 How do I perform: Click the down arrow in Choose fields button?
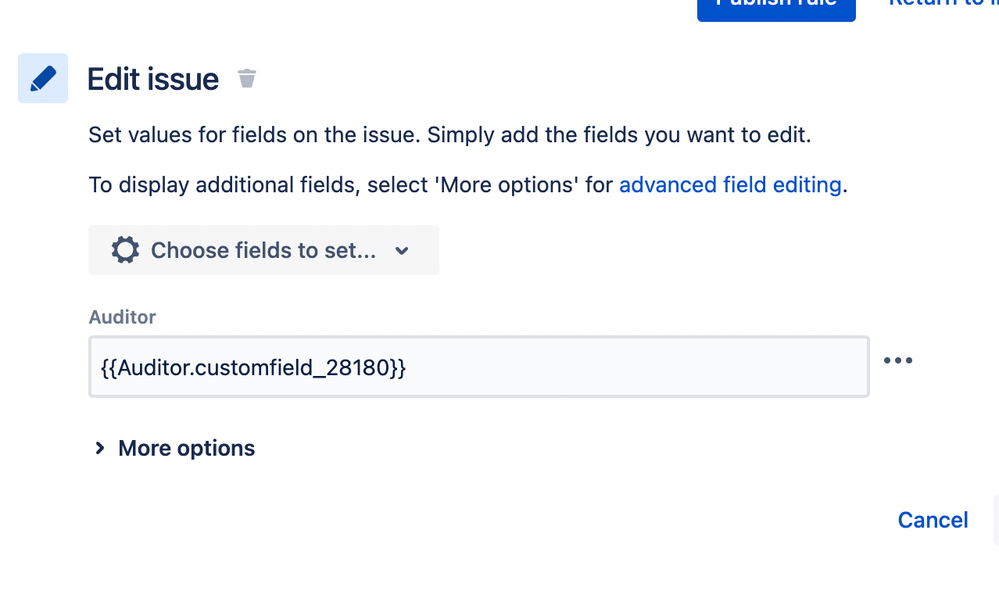401,251
